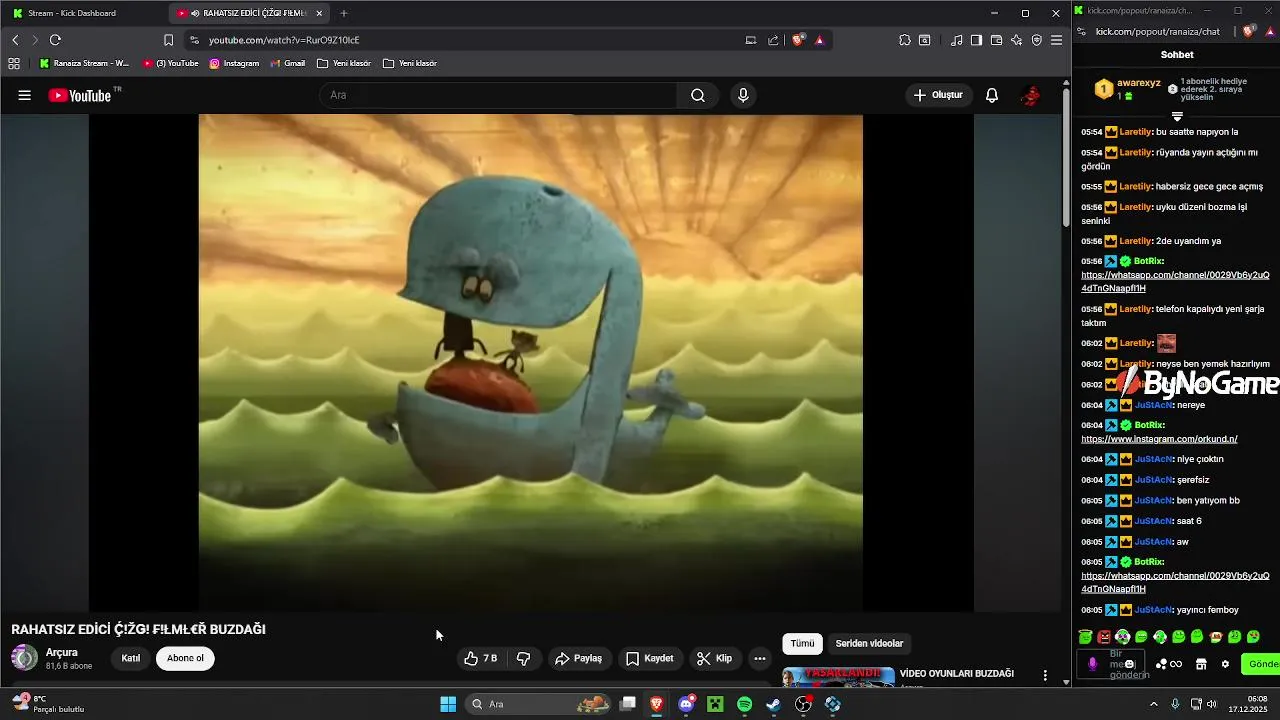Open the Arçura channel avatar
Screen dimensions: 1280x720
click(x=24, y=657)
